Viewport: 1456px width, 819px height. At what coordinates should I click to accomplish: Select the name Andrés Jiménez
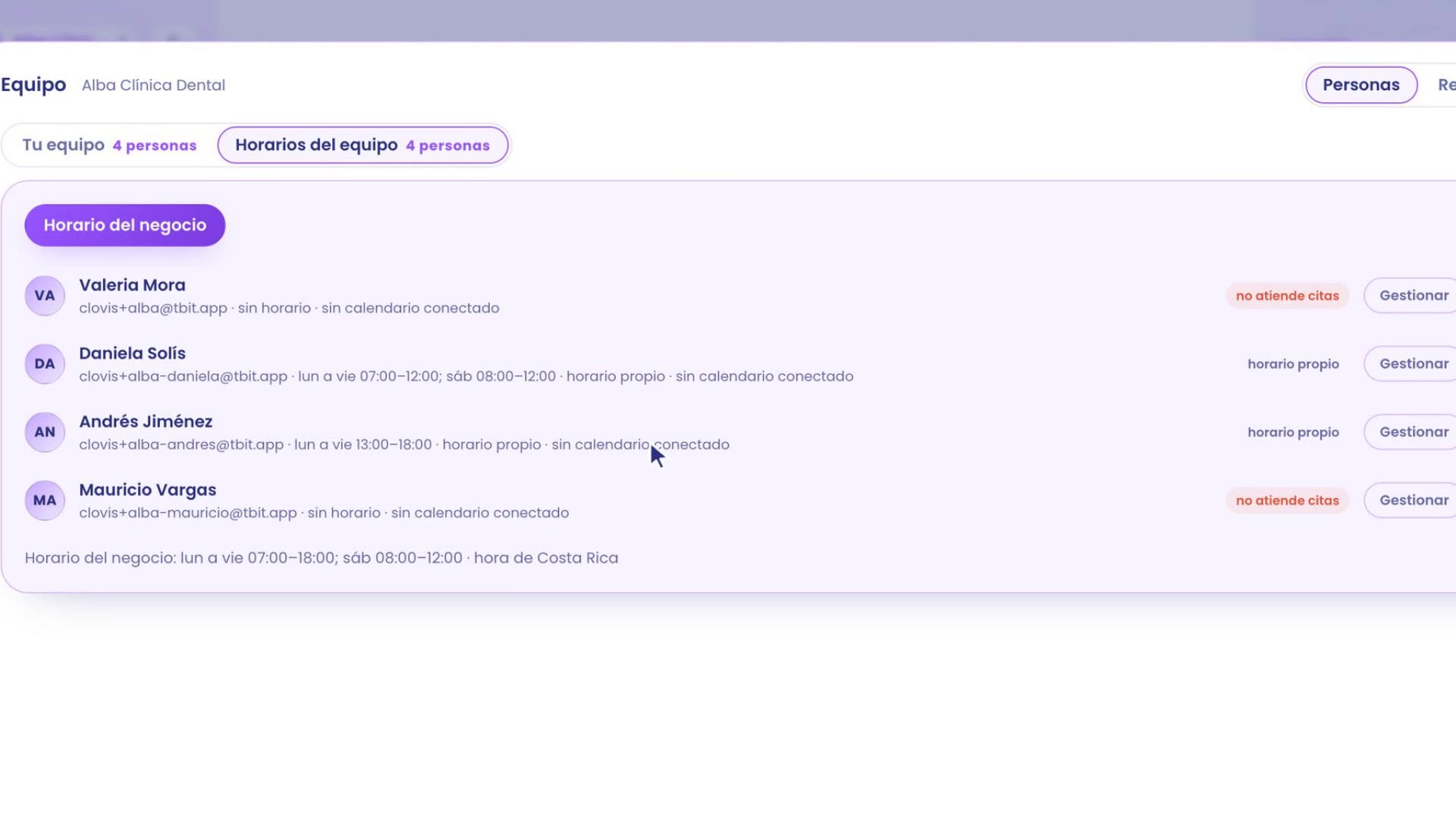coord(146,422)
